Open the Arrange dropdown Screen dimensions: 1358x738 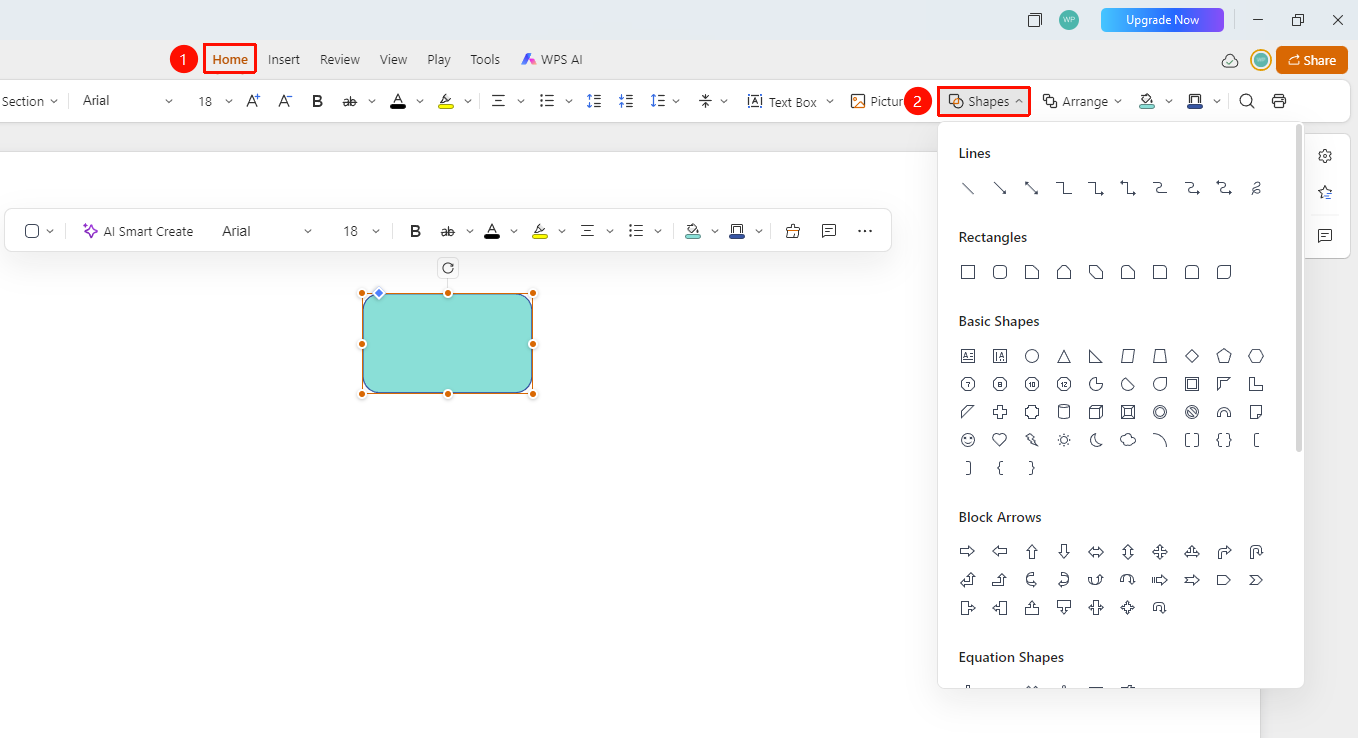point(1082,101)
